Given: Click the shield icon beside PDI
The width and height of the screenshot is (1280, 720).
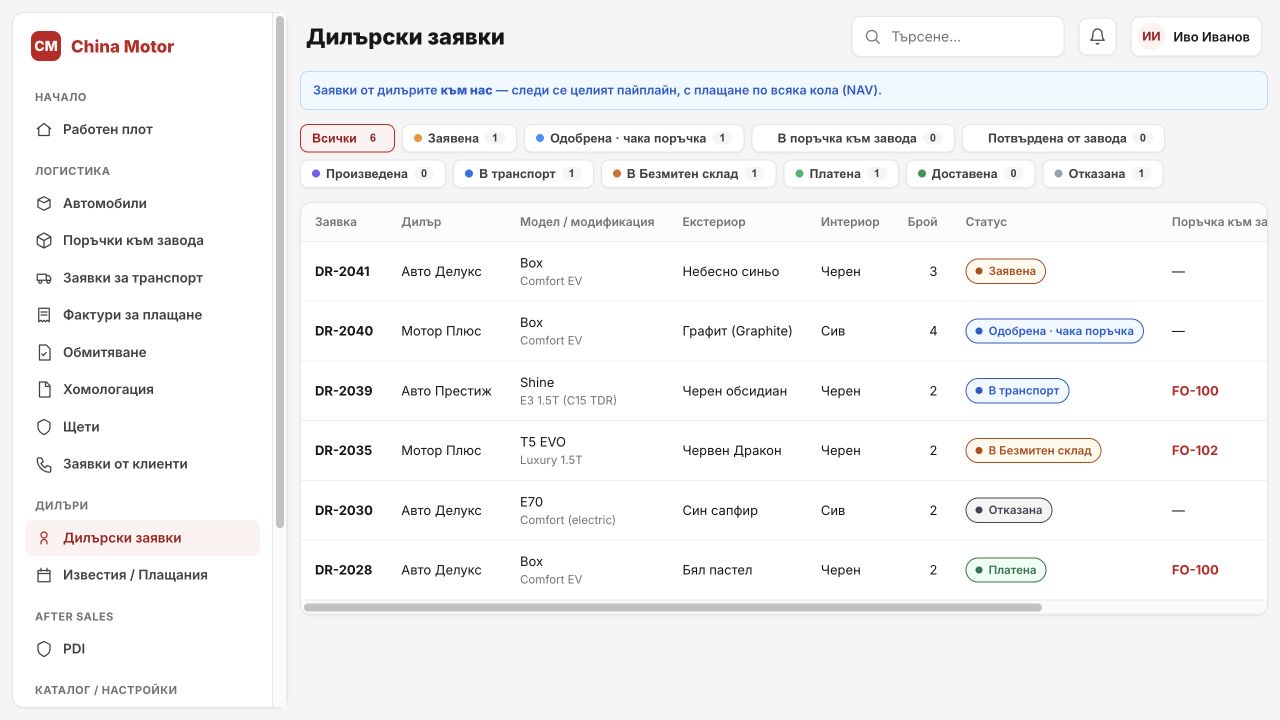Looking at the screenshot, I should (43, 649).
